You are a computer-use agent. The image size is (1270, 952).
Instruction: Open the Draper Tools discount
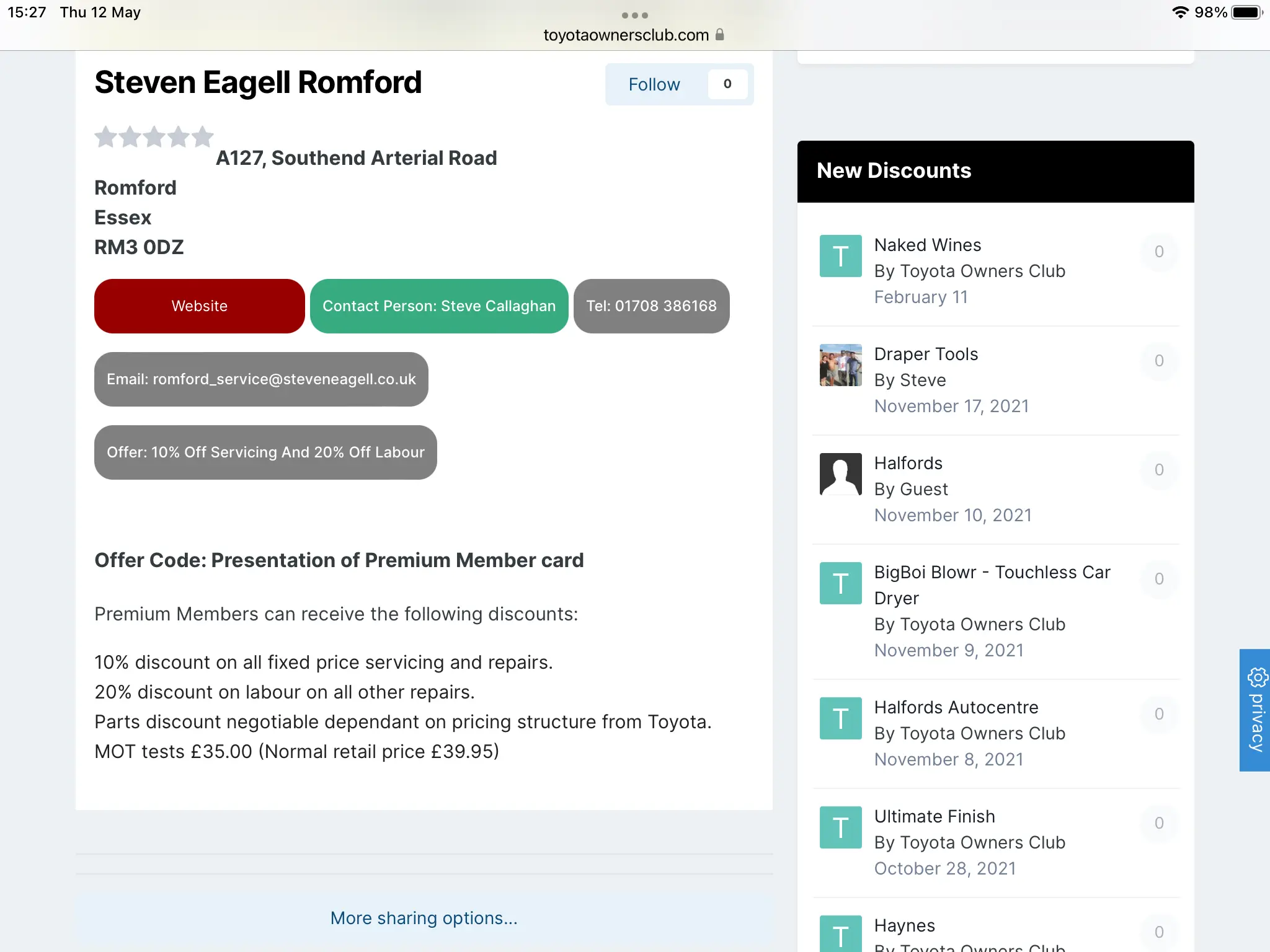pyautogui.click(x=926, y=354)
